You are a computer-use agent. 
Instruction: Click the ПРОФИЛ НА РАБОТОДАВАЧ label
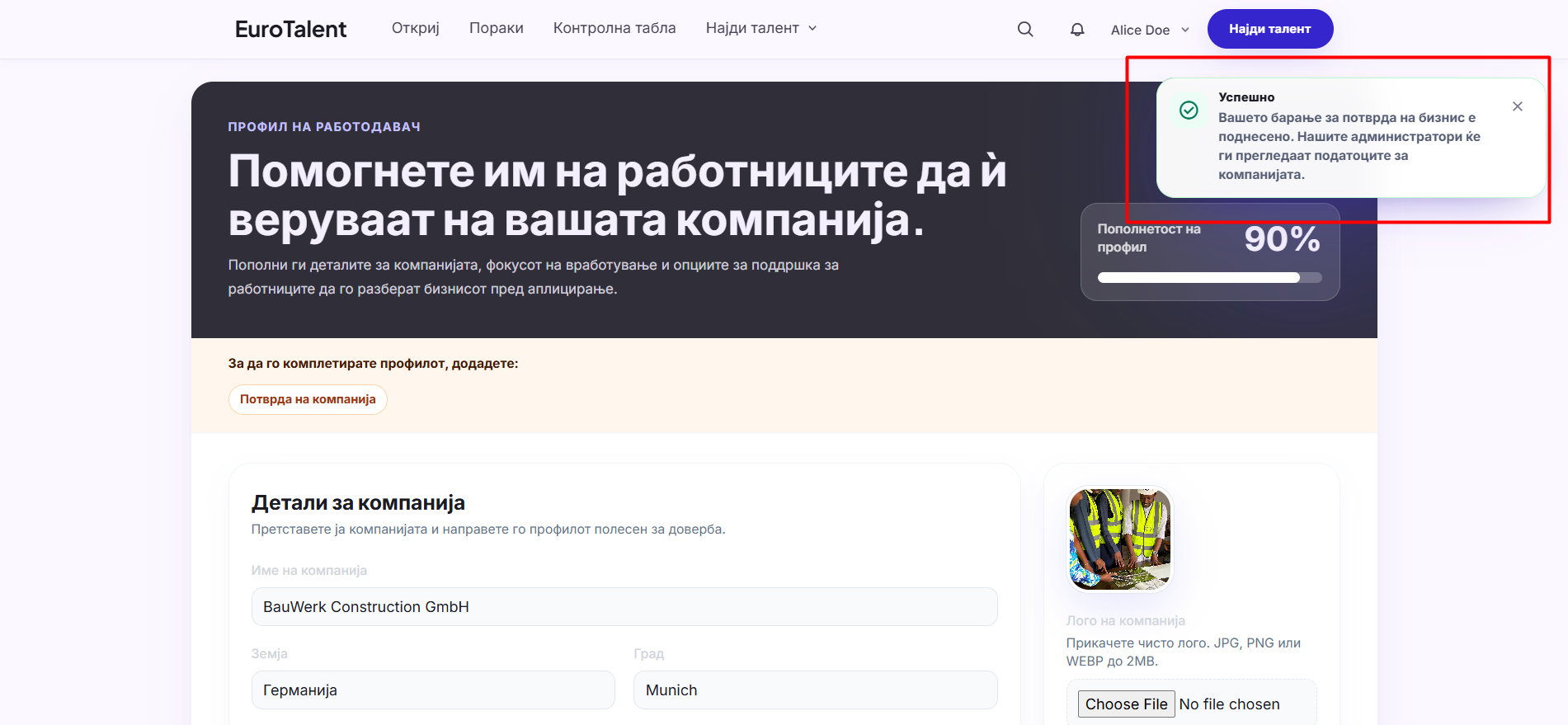(324, 127)
